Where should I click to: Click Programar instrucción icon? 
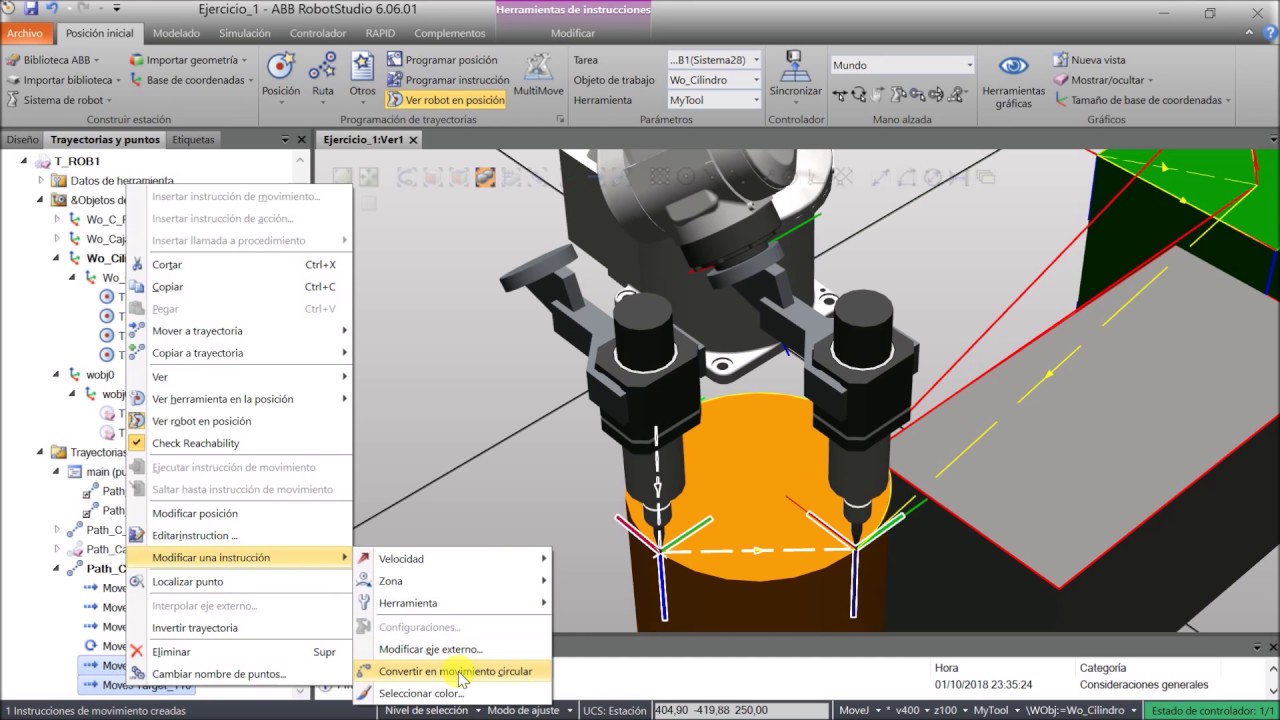coord(394,80)
